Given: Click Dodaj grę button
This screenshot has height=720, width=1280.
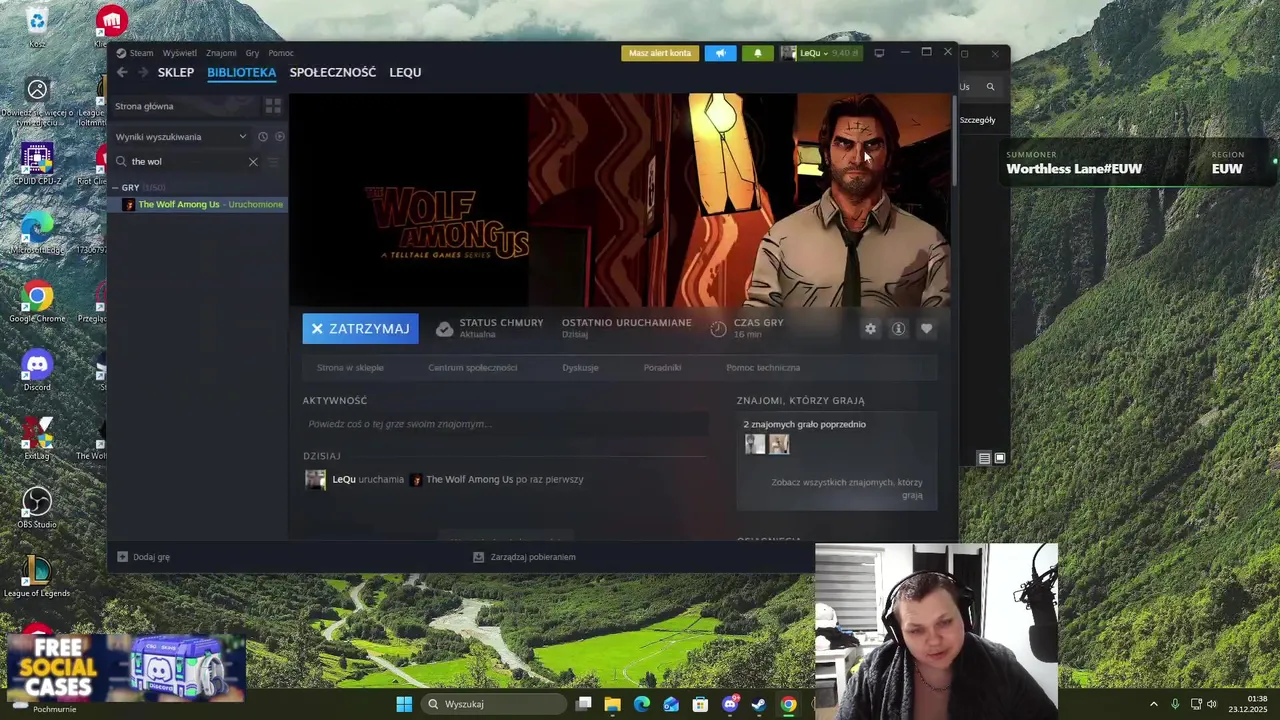Looking at the screenshot, I should pyautogui.click(x=144, y=557).
